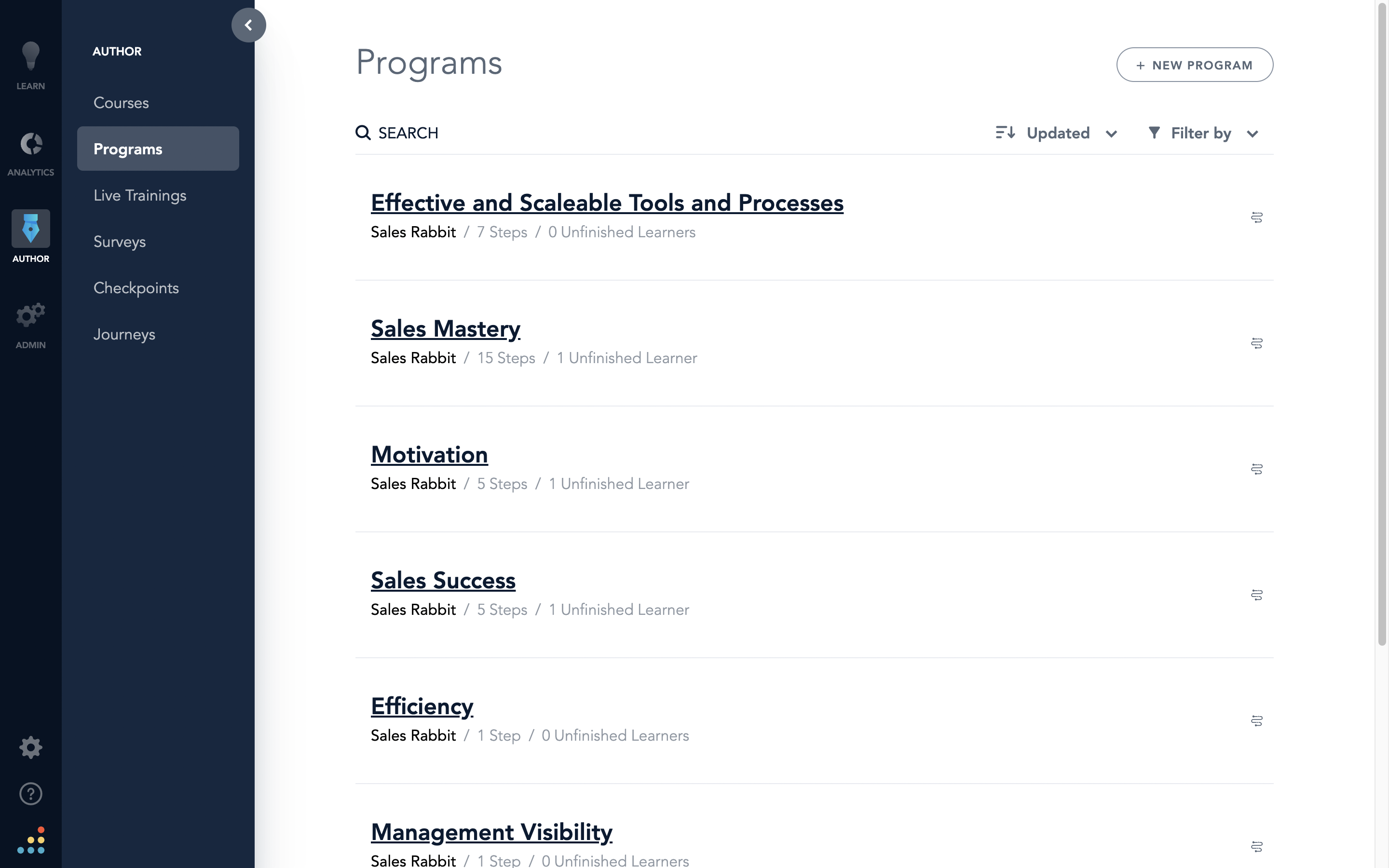
Task: Expand the Updated sort dropdown
Action: click(1057, 133)
